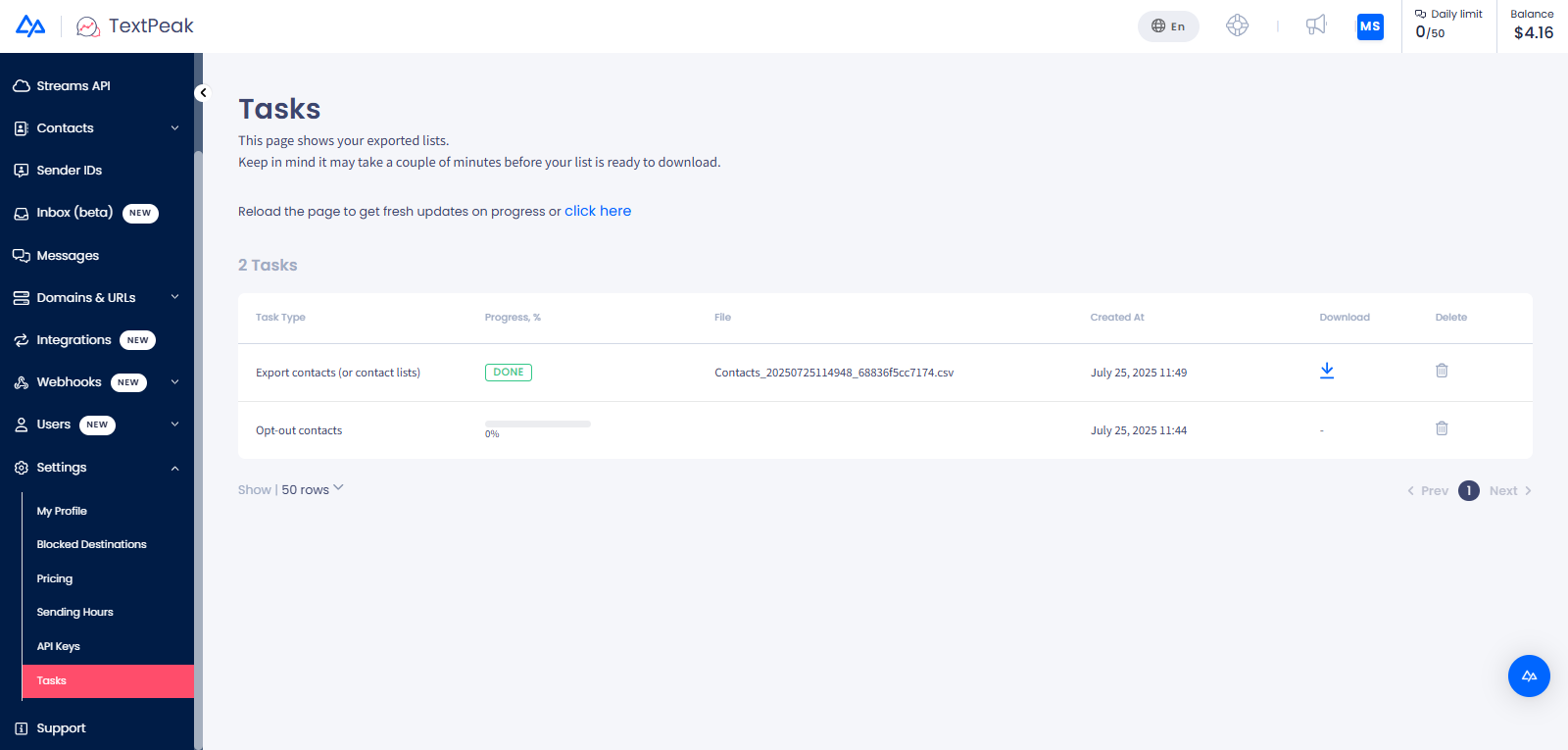Click the DONE status badge

[509, 373]
